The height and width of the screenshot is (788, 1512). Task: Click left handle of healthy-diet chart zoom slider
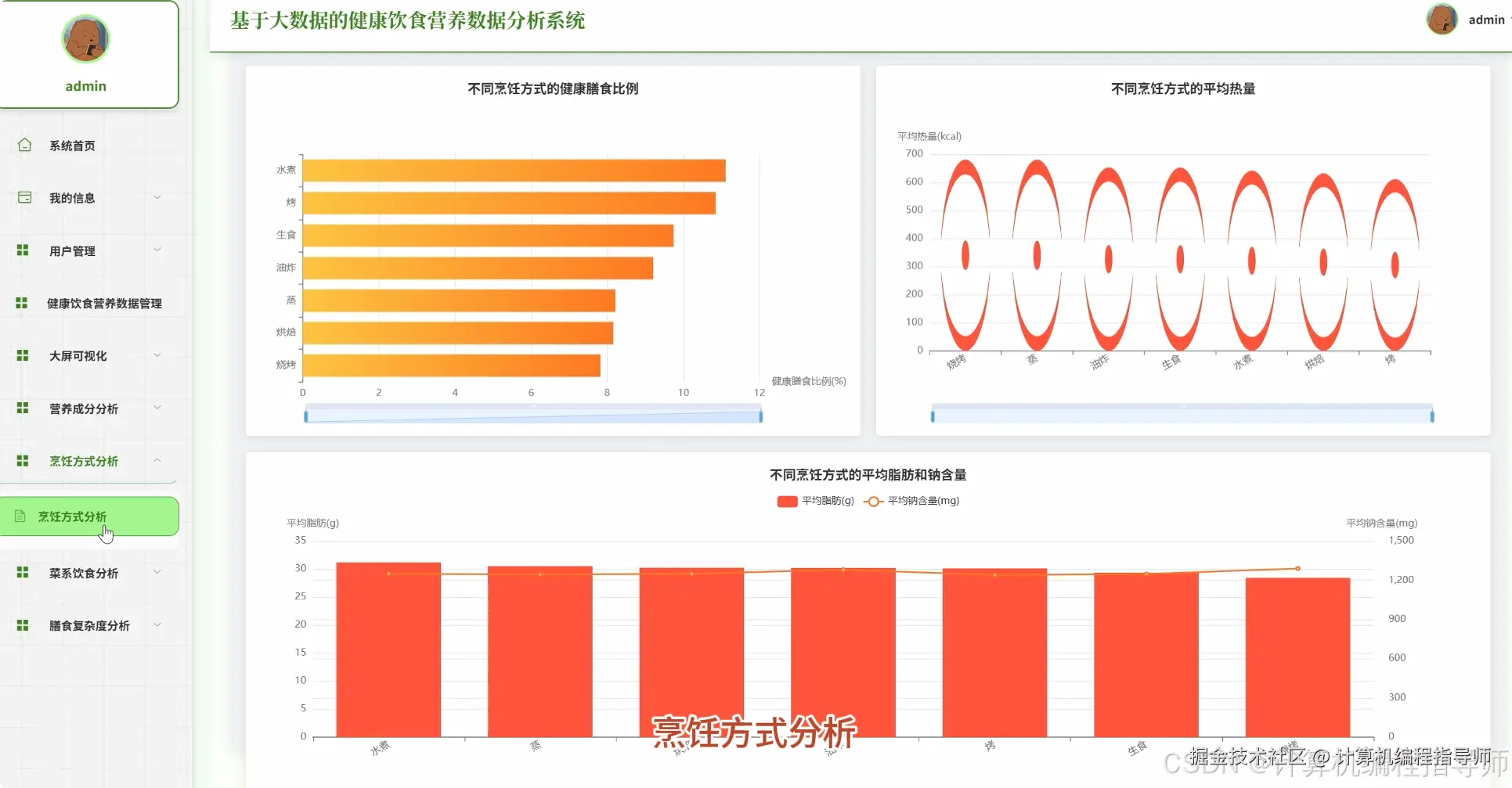tap(306, 416)
